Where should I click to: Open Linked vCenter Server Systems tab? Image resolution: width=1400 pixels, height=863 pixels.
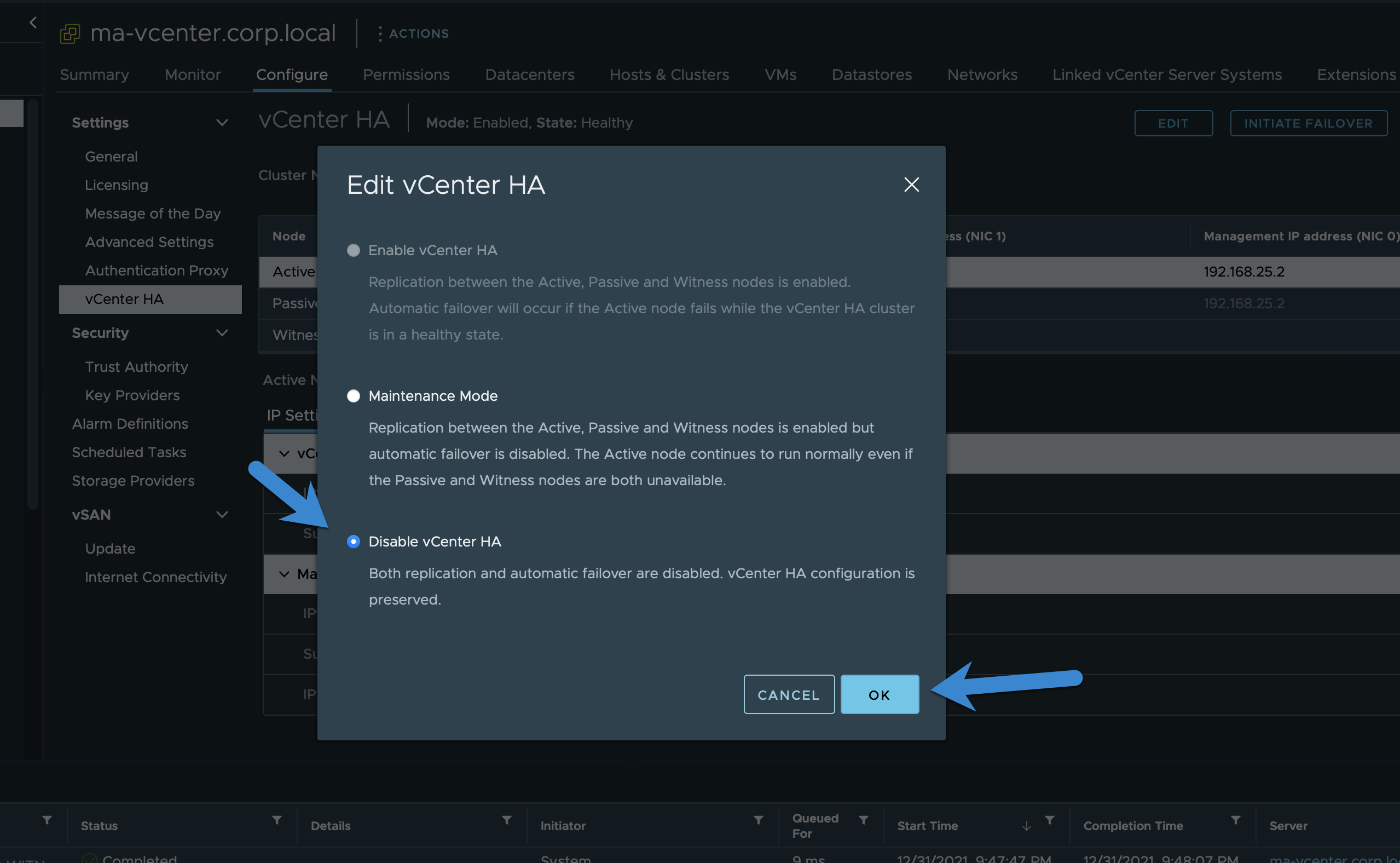point(1167,75)
